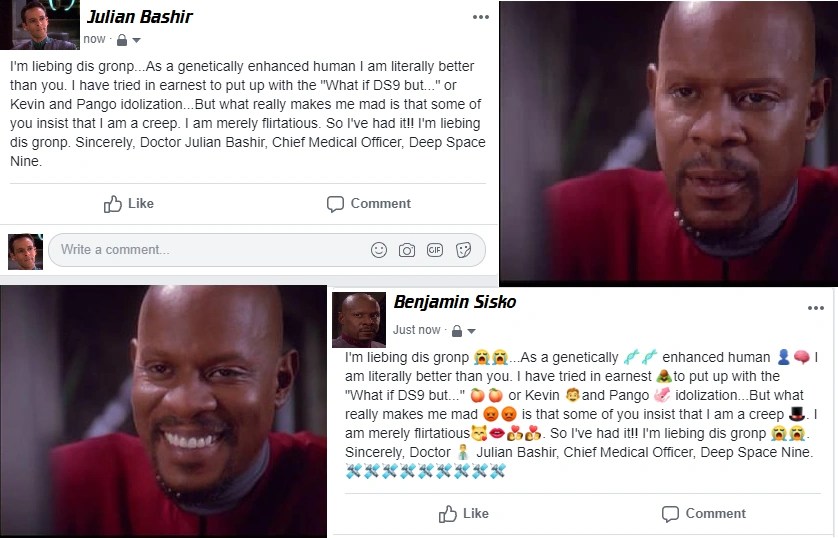The width and height of the screenshot is (838, 538).
Task: Comment on Benjamin Sisko's post
Action: 703,513
